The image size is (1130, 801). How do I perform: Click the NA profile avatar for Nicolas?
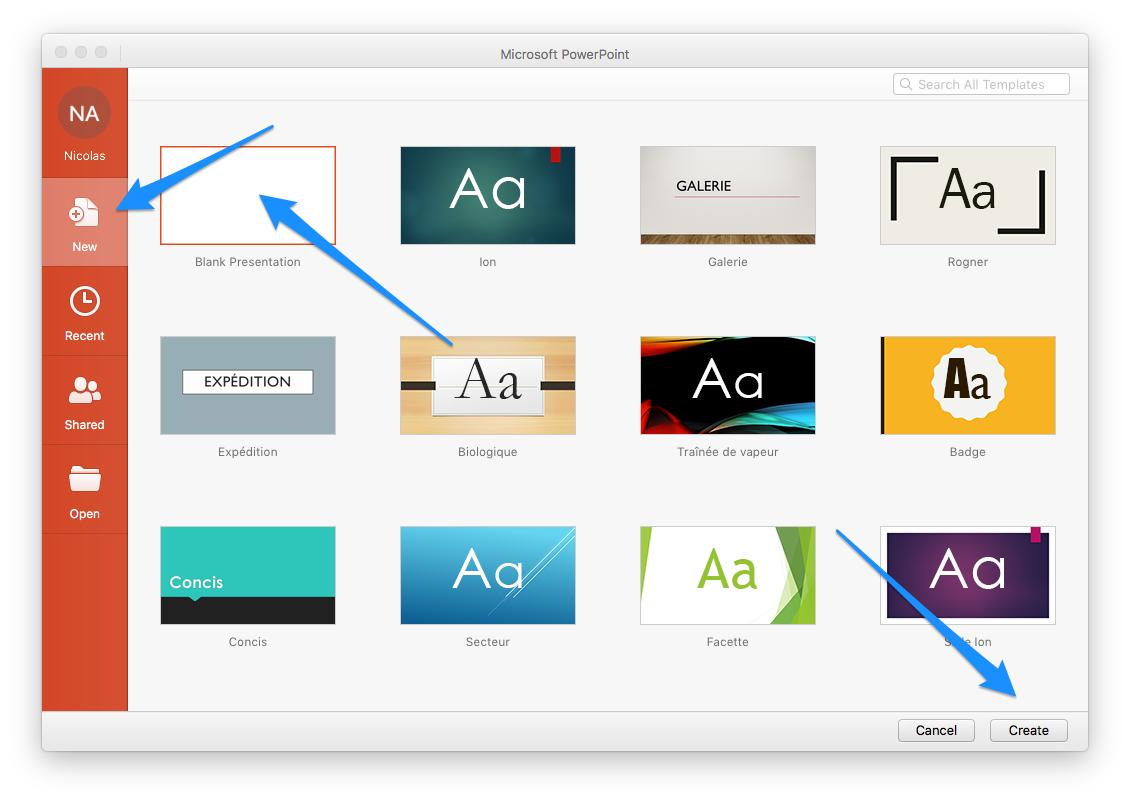tap(85, 113)
